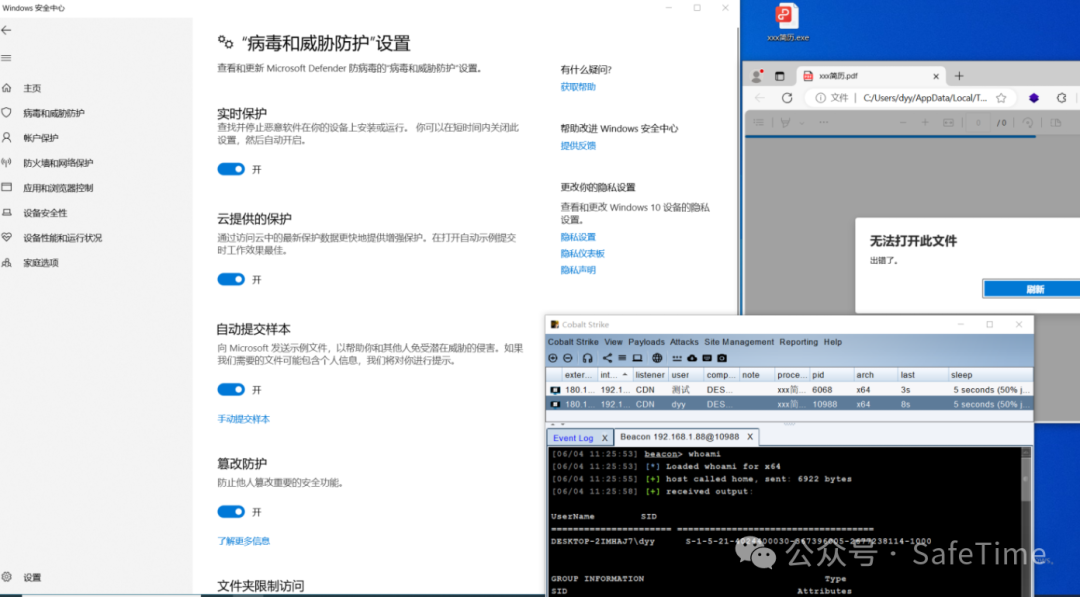Open the icon left of the camera in Cobalt Strike
The width and height of the screenshot is (1080, 597).
707,358
